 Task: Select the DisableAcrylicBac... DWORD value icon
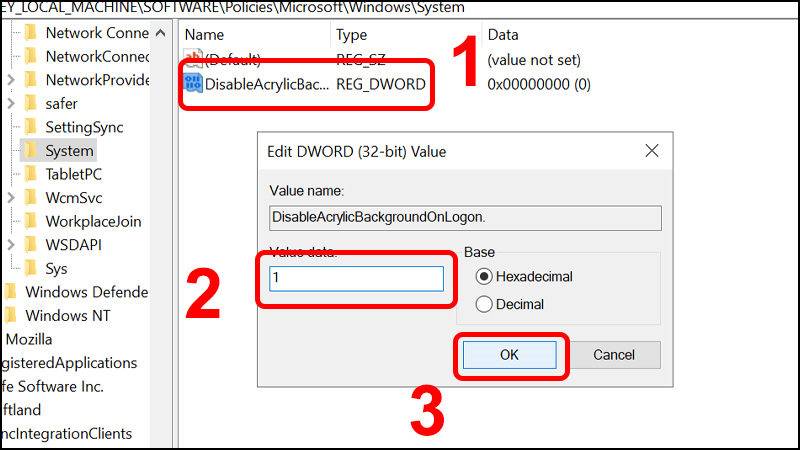click(193, 84)
